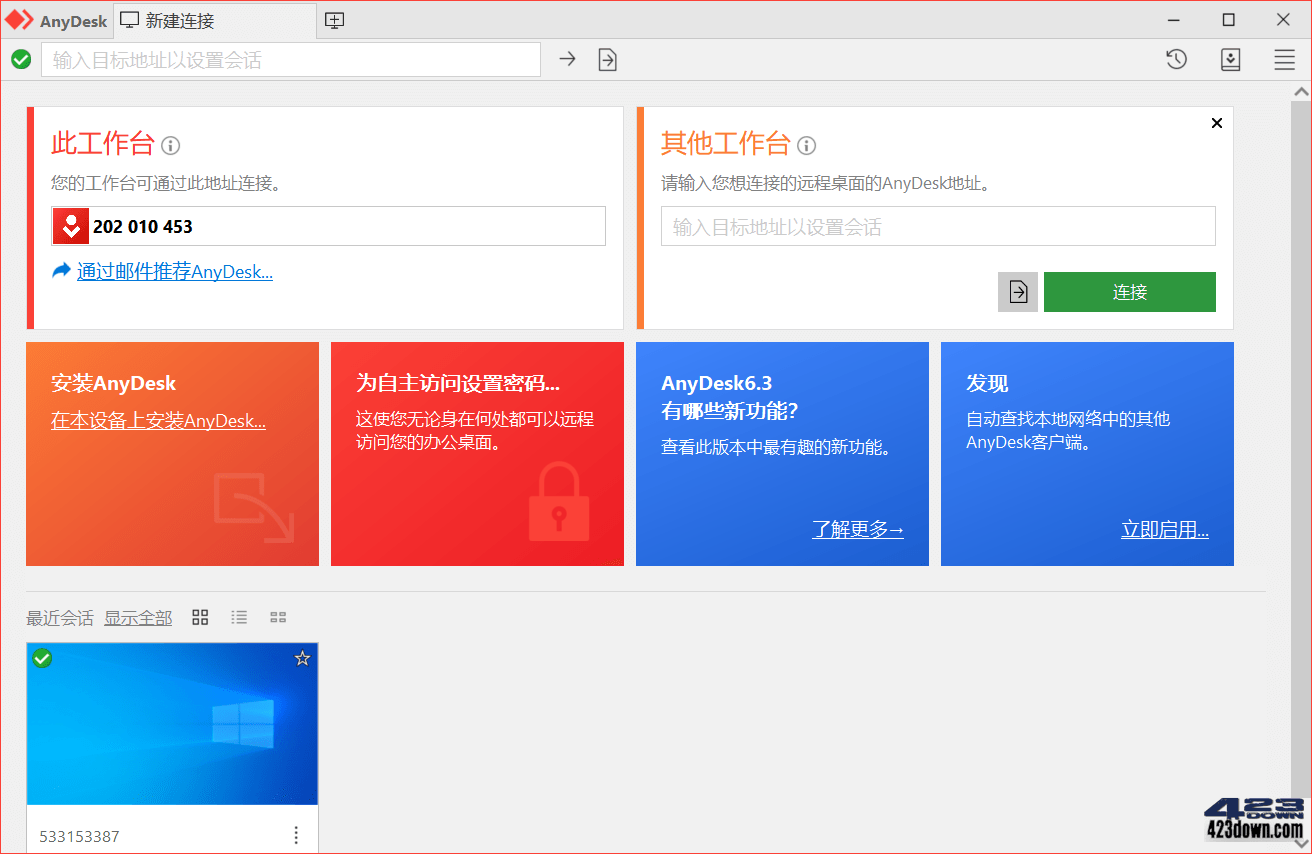Star the 533153387 session as favorite
Screen dimensions: 1312x854
302,659
